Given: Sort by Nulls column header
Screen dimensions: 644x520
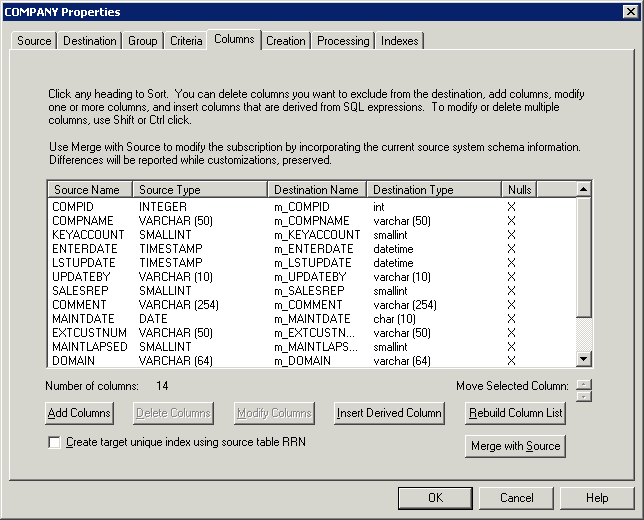Looking at the screenshot, I should tap(519, 189).
